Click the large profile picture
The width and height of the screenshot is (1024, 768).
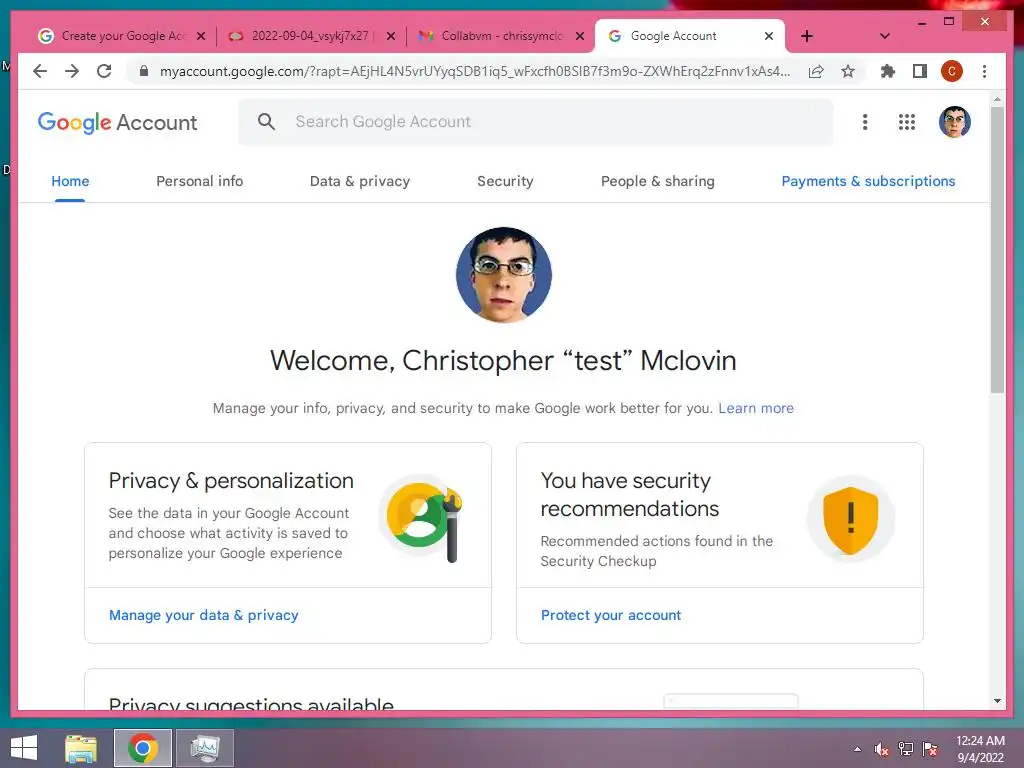504,275
